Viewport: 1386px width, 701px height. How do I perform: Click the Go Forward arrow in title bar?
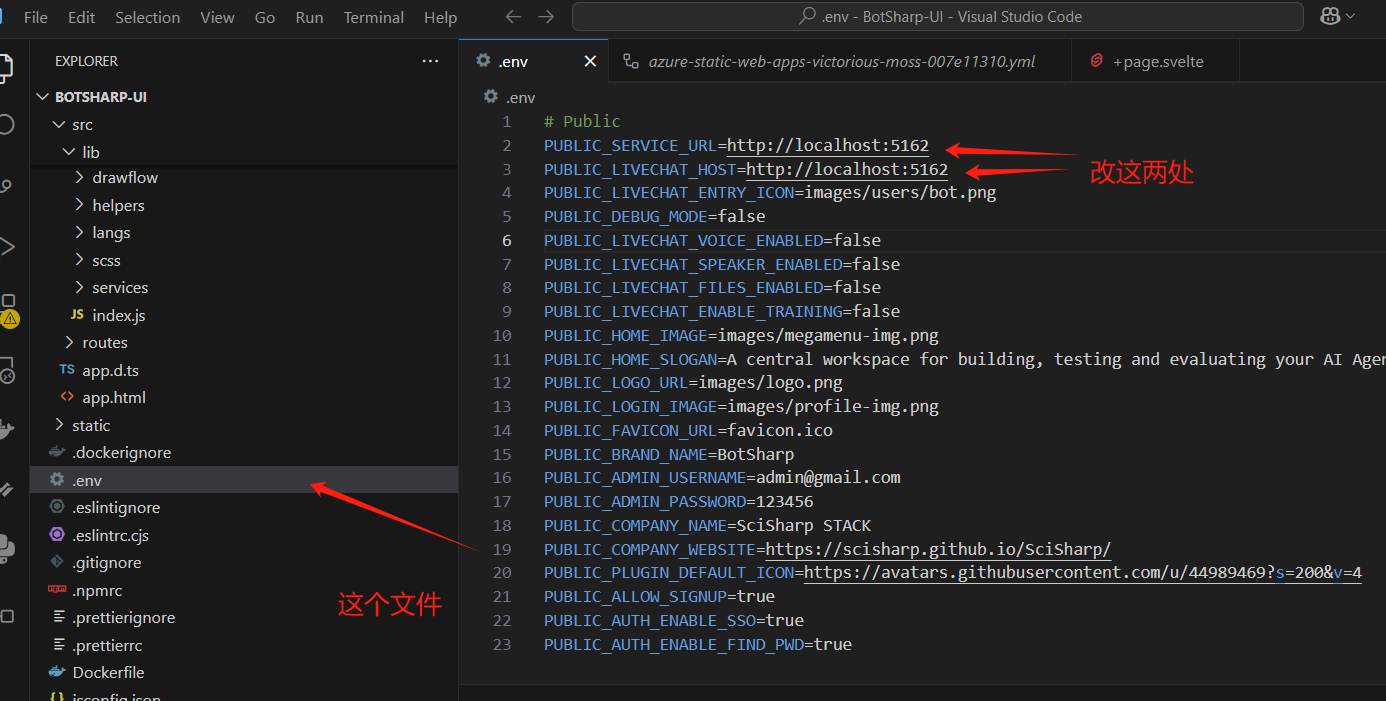tap(545, 17)
